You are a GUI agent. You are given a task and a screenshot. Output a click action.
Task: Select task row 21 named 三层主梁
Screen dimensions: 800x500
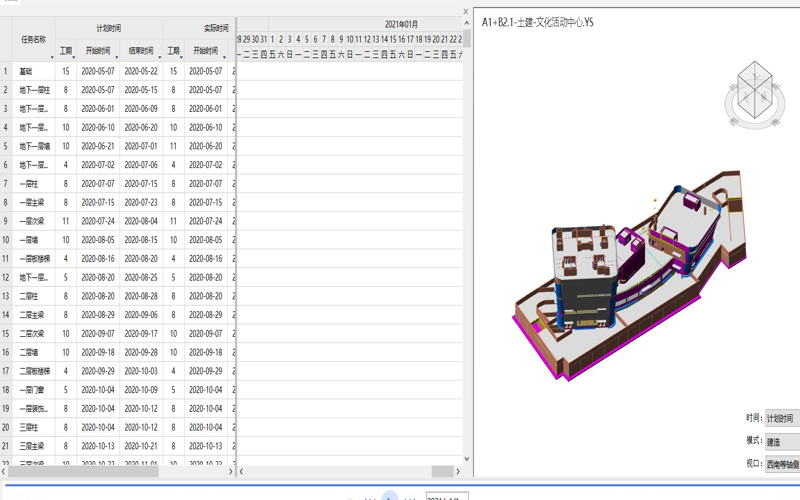[x=32, y=446]
